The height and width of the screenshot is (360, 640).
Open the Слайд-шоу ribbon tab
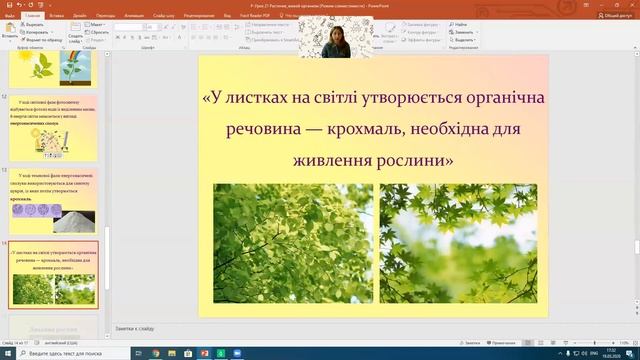coord(164,16)
